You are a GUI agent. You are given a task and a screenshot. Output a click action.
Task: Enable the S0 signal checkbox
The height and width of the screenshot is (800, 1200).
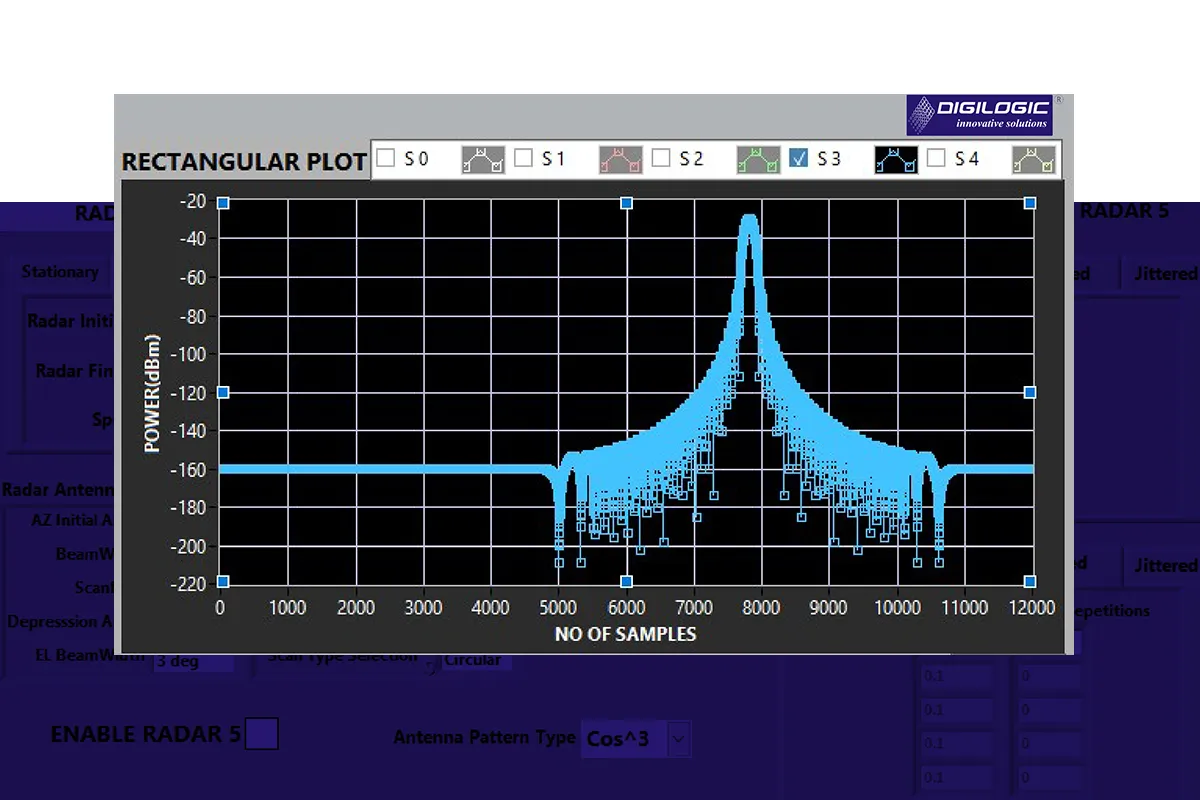point(386,158)
